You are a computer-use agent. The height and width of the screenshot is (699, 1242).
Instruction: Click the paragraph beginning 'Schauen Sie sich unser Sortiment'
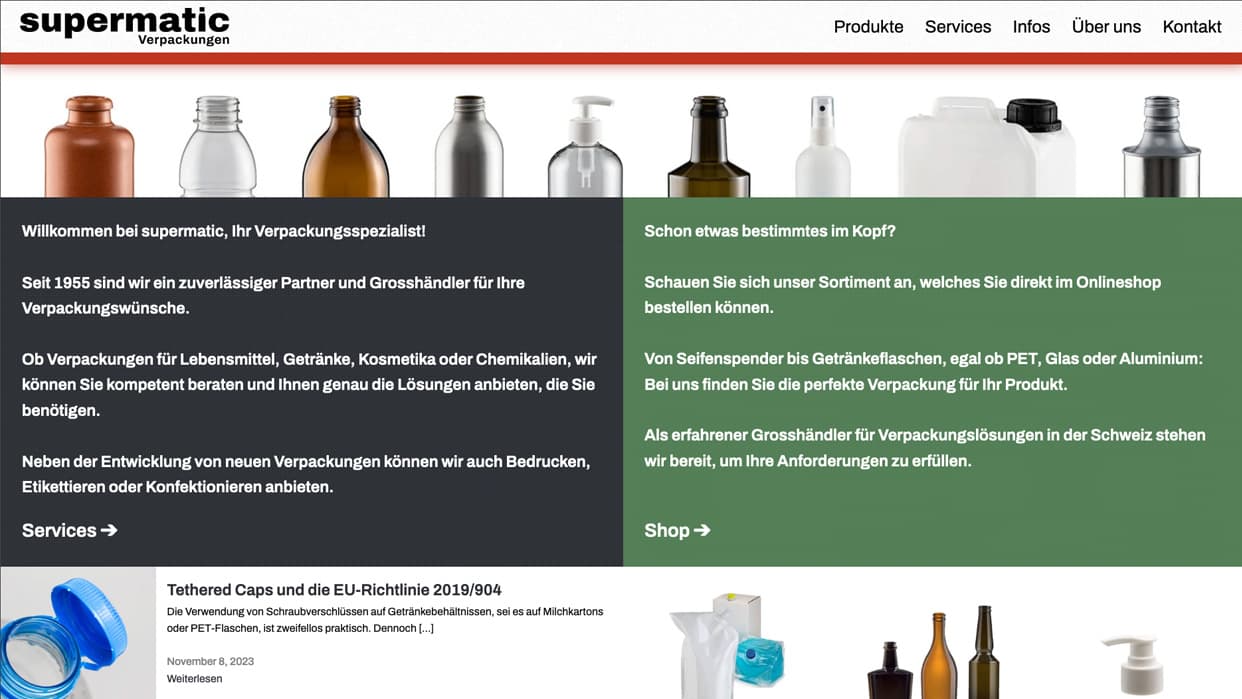(x=903, y=295)
